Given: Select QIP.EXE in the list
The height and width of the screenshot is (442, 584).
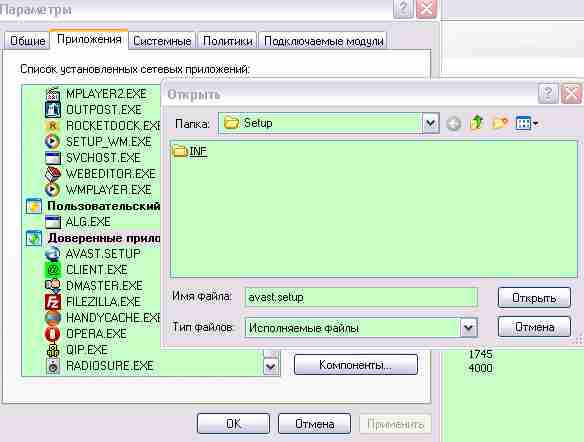Looking at the screenshot, I should pyautogui.click(x=87, y=350).
